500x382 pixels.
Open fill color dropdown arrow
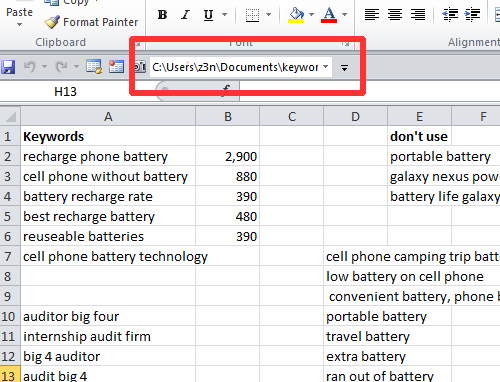(311, 15)
